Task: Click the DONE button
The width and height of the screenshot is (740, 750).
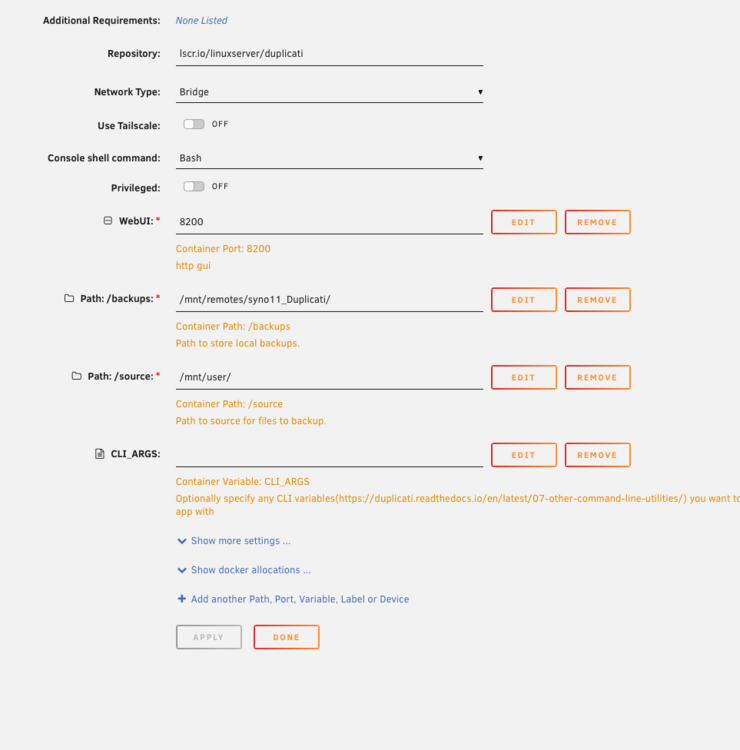Action: (286, 637)
